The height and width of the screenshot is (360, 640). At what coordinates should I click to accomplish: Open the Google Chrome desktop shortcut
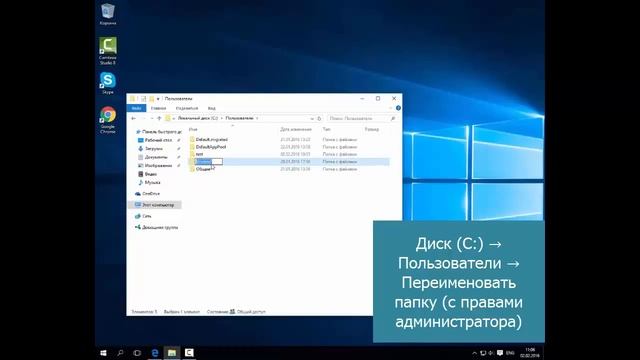click(x=108, y=120)
